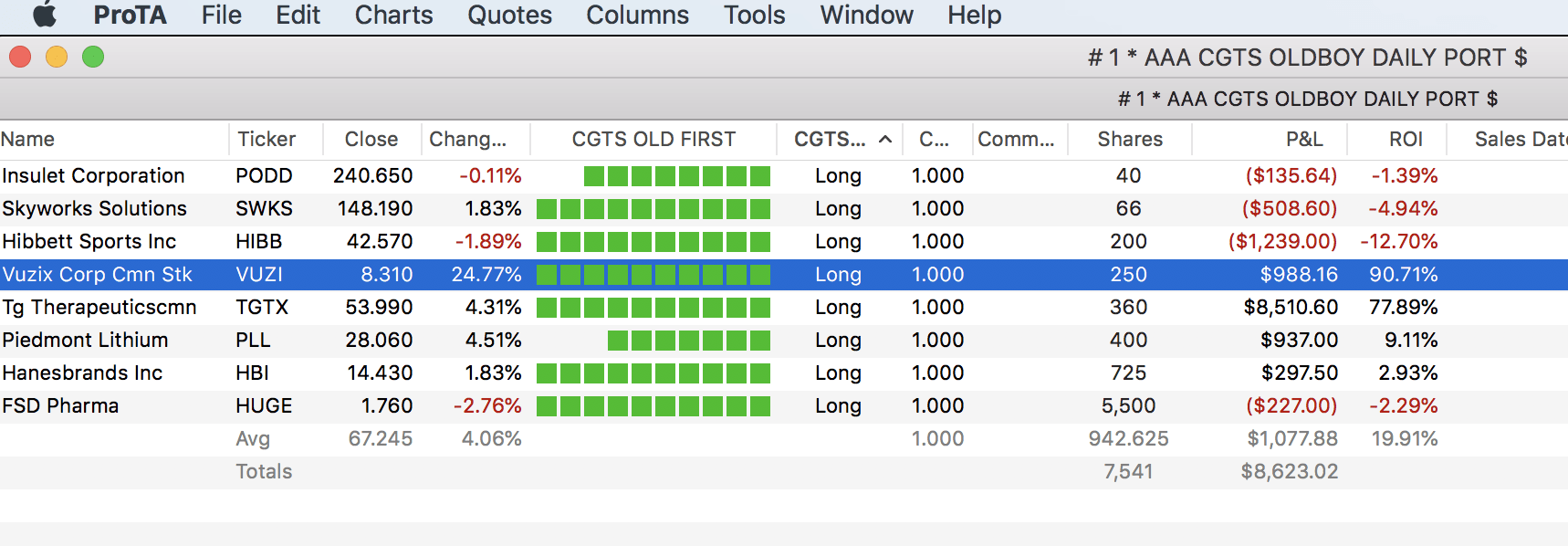Click the Skyworks Solutions green signal bar
Screen dimensions: 1568x546
tap(653, 209)
